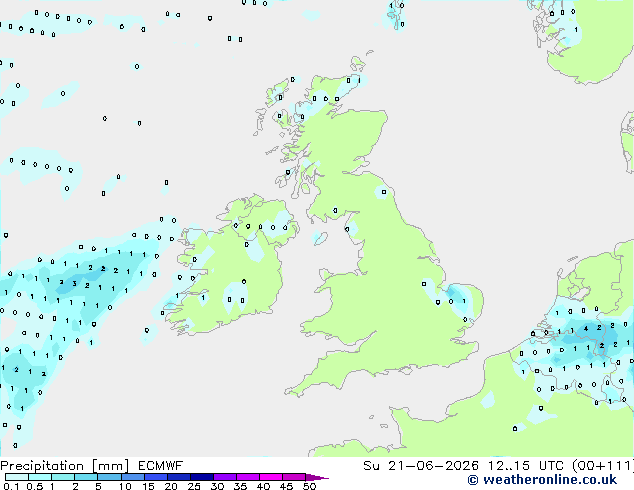
Task: Select the 25–30 mm dark blue legend swatch
Action: coord(202,477)
